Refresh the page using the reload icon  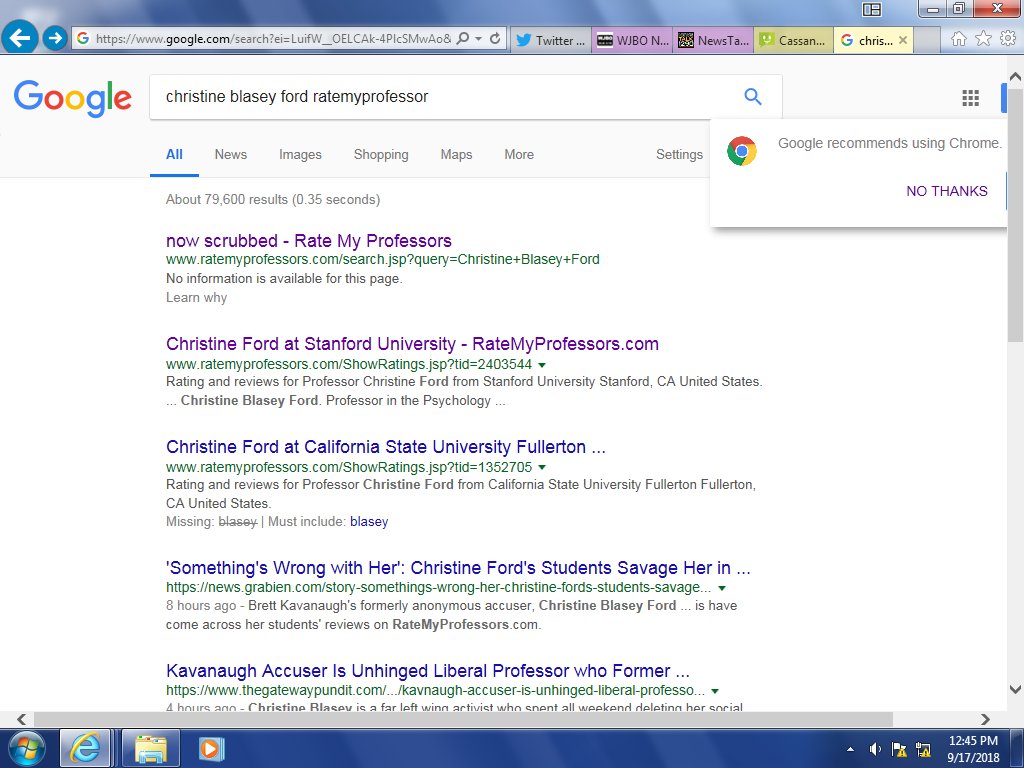pos(495,39)
